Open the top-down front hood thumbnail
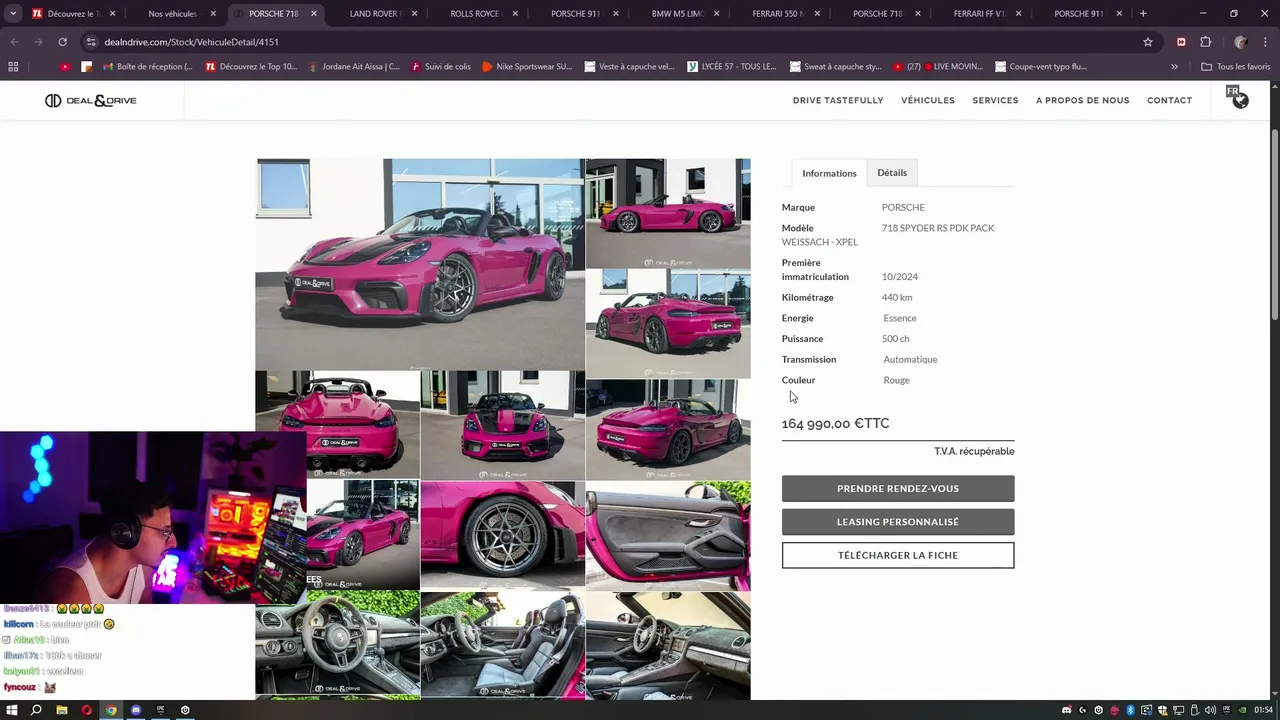 [503, 425]
